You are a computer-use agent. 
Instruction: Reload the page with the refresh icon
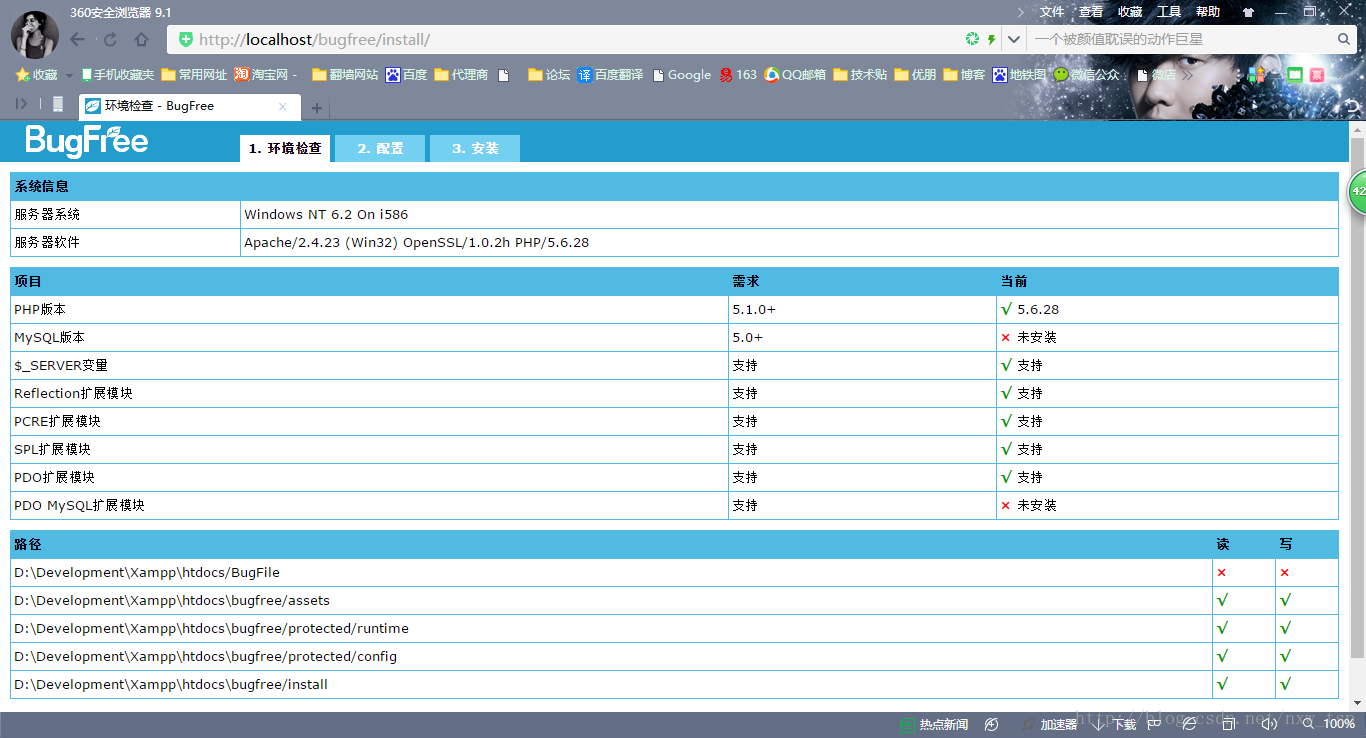pos(110,40)
